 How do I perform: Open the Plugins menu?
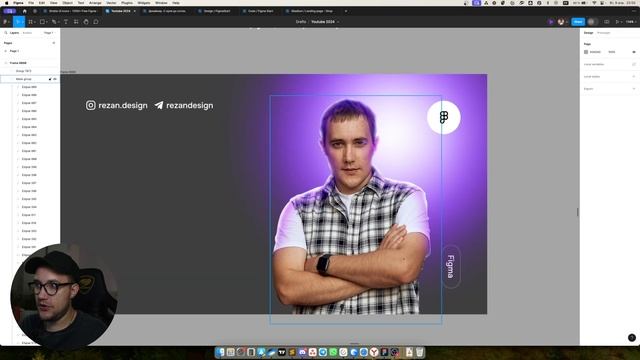point(127,3)
